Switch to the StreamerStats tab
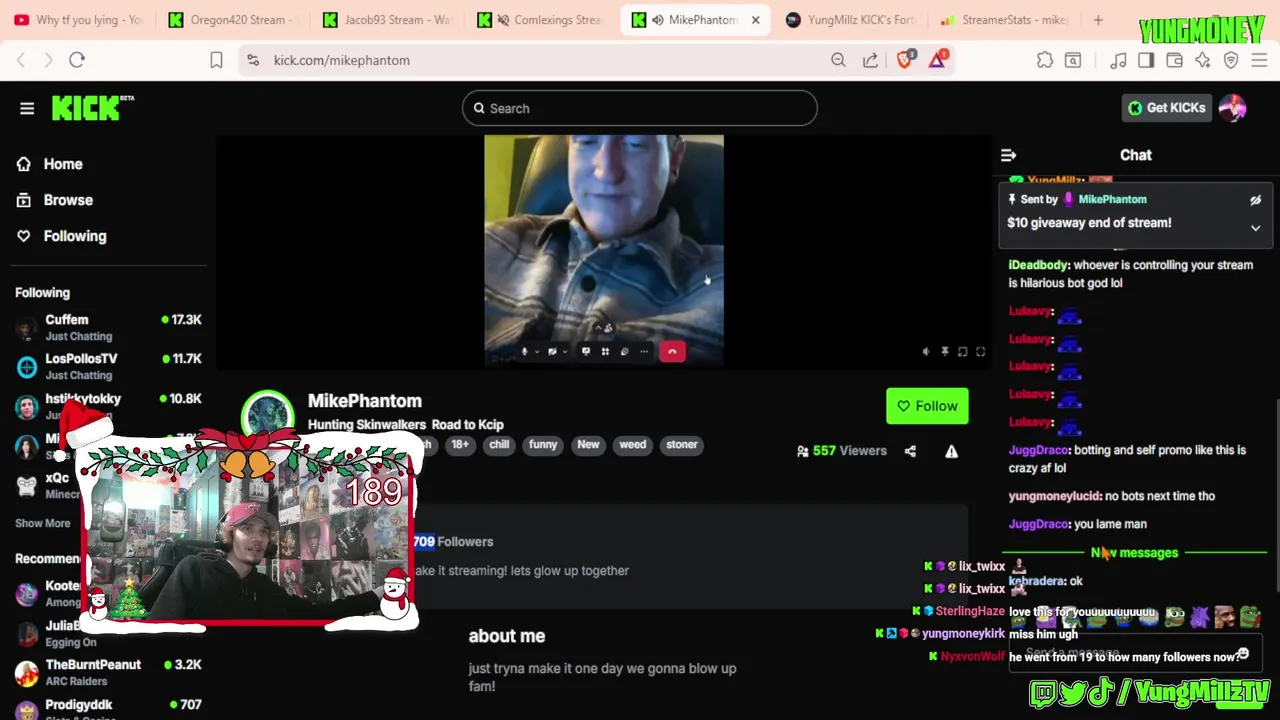The width and height of the screenshot is (1280, 720). pyautogui.click(x=1005, y=20)
